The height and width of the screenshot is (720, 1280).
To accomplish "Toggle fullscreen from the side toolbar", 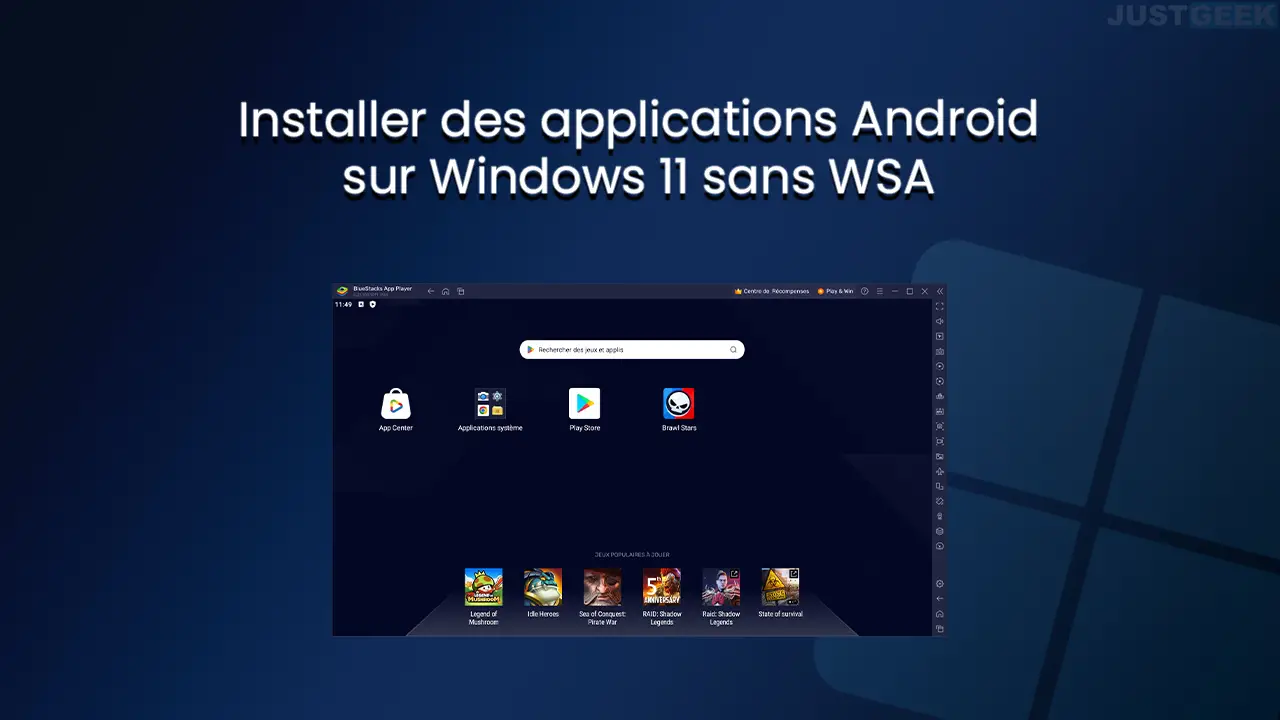I will [x=940, y=306].
